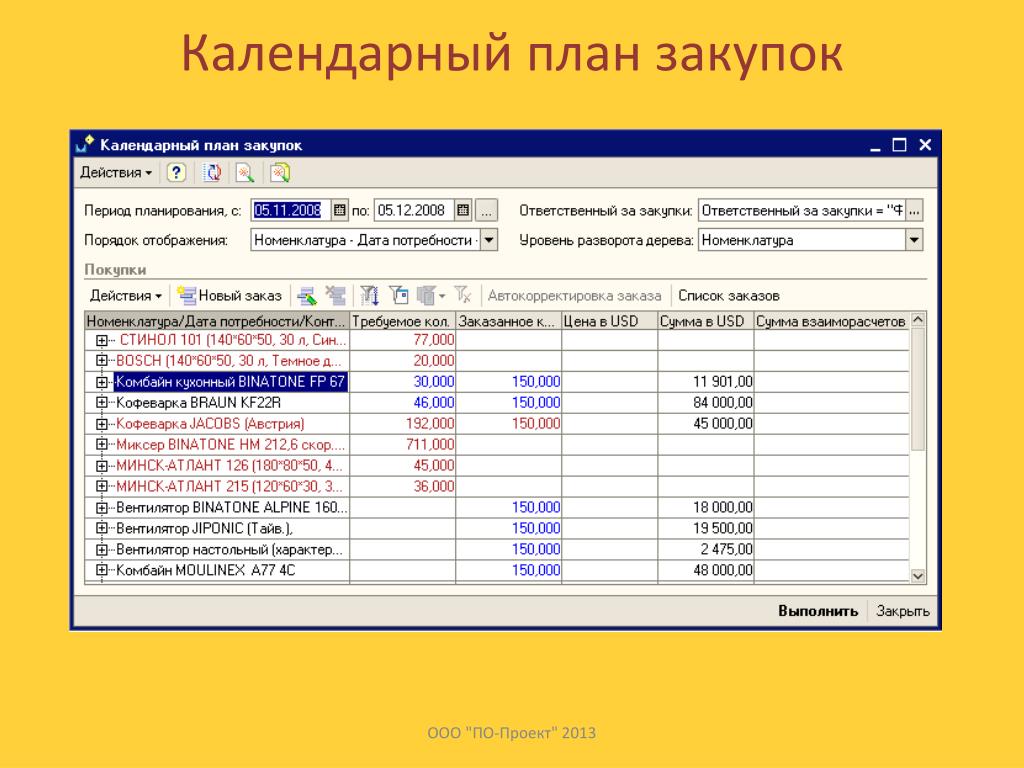Expand Вентилятор настольный row
The width and height of the screenshot is (1024, 768).
[x=101, y=549]
